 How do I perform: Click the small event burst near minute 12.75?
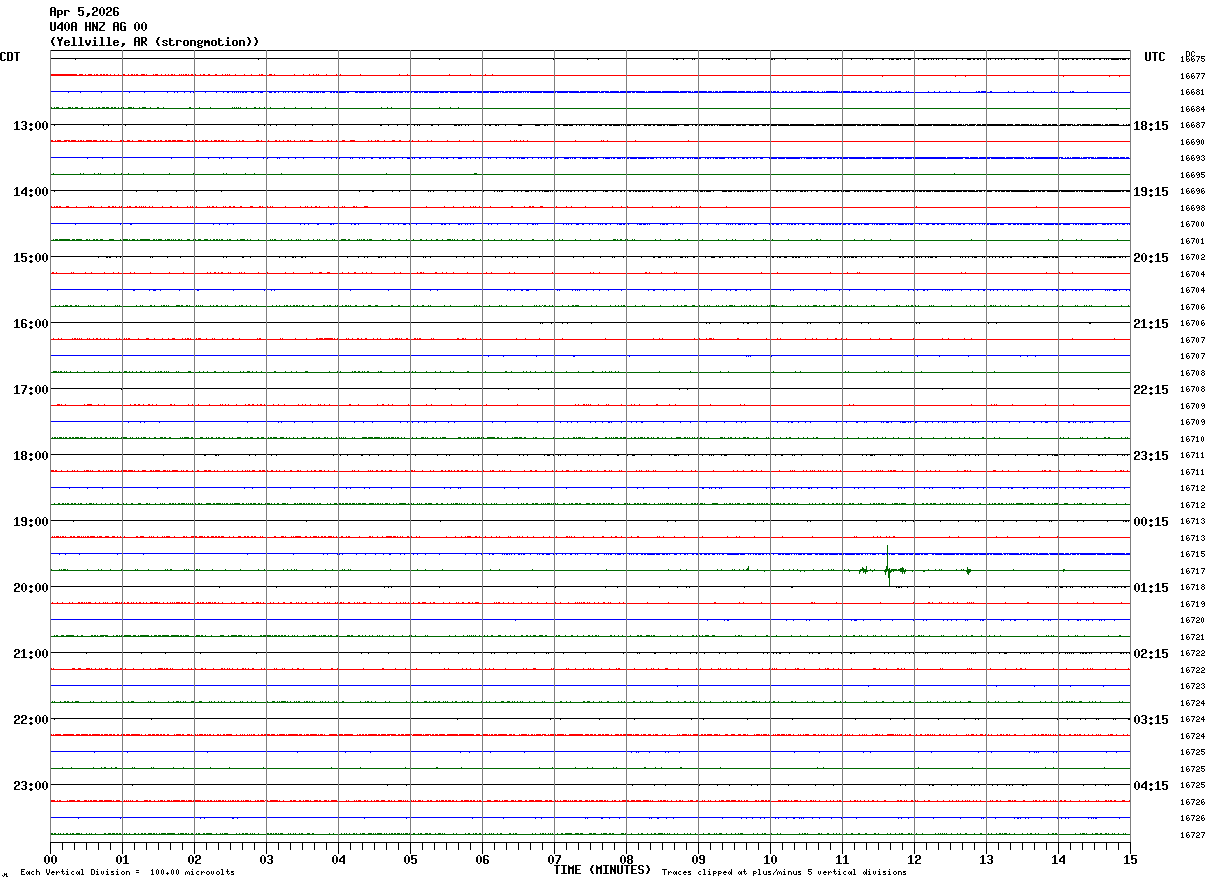968,570
